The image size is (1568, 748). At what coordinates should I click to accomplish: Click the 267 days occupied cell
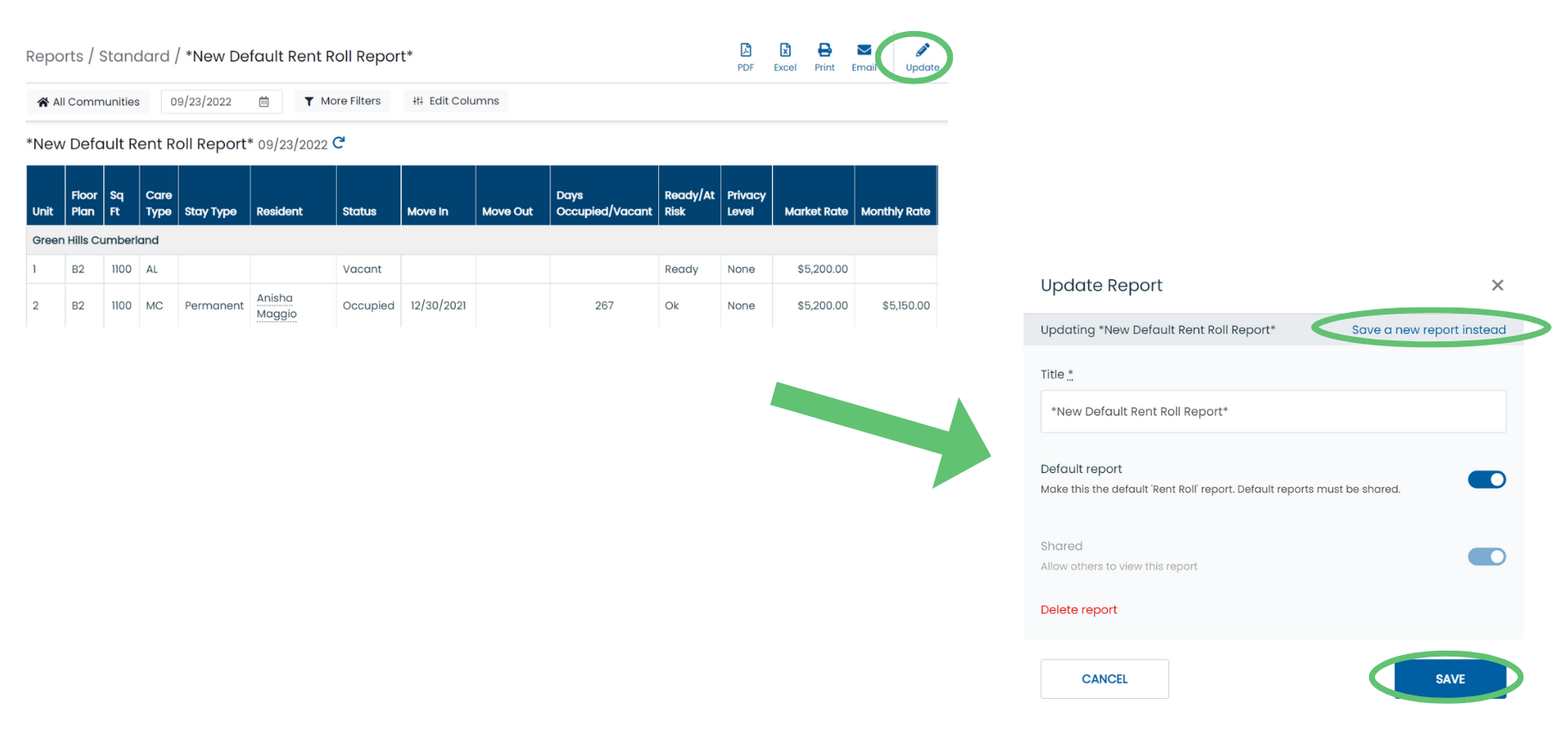point(604,305)
